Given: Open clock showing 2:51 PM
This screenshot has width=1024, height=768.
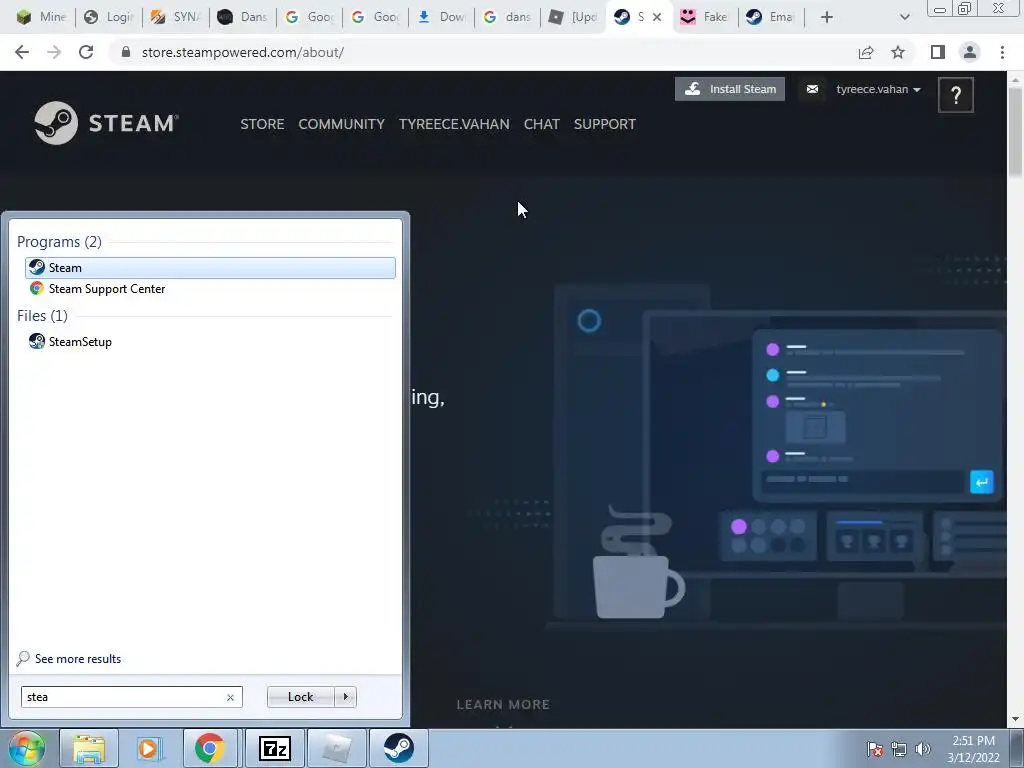Looking at the screenshot, I should (x=973, y=749).
